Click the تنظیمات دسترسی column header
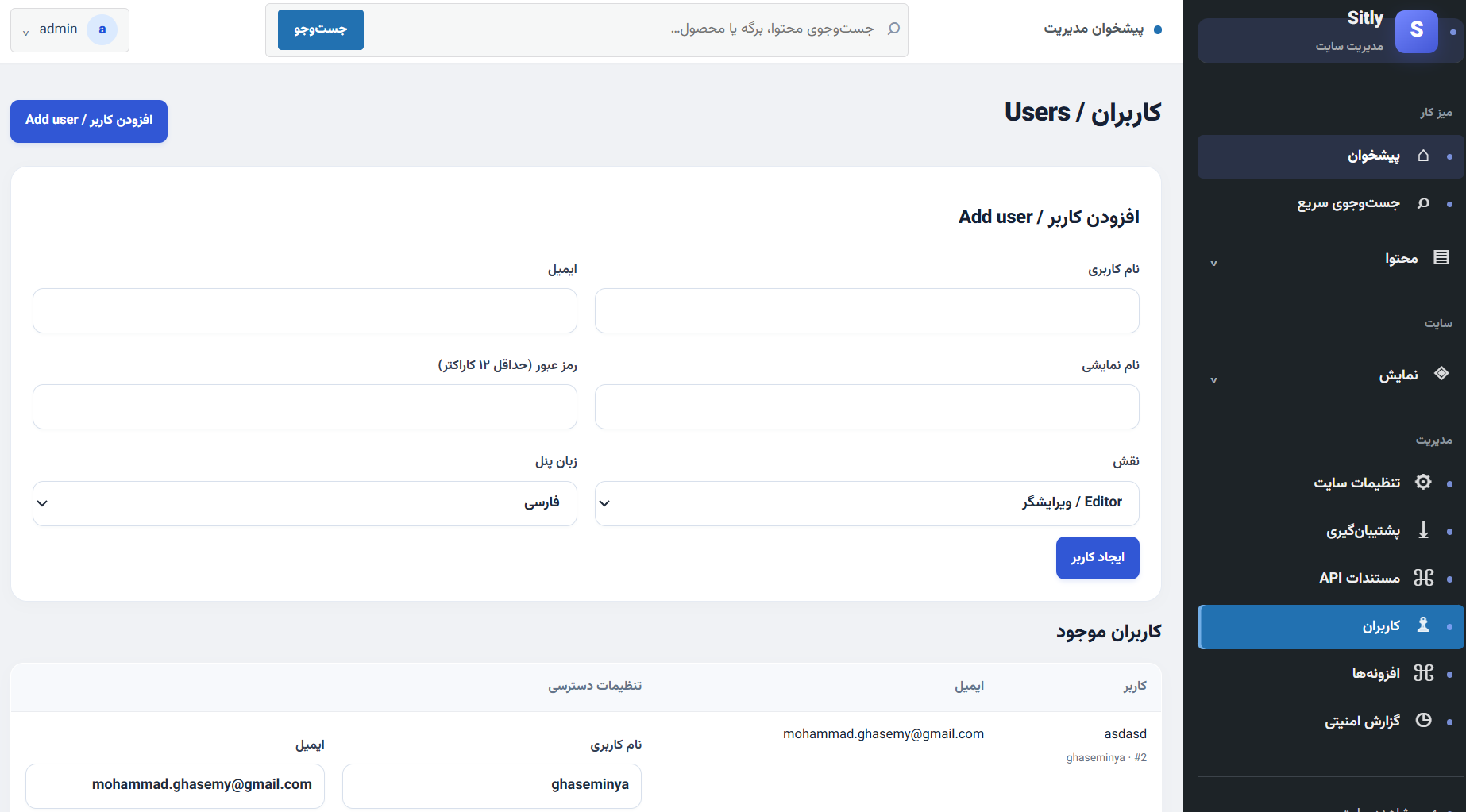This screenshot has width=1466, height=812. [595, 686]
